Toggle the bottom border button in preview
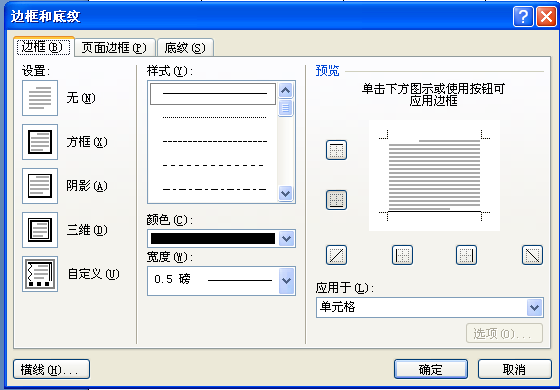This screenshot has height=390, width=560. pos(336,200)
